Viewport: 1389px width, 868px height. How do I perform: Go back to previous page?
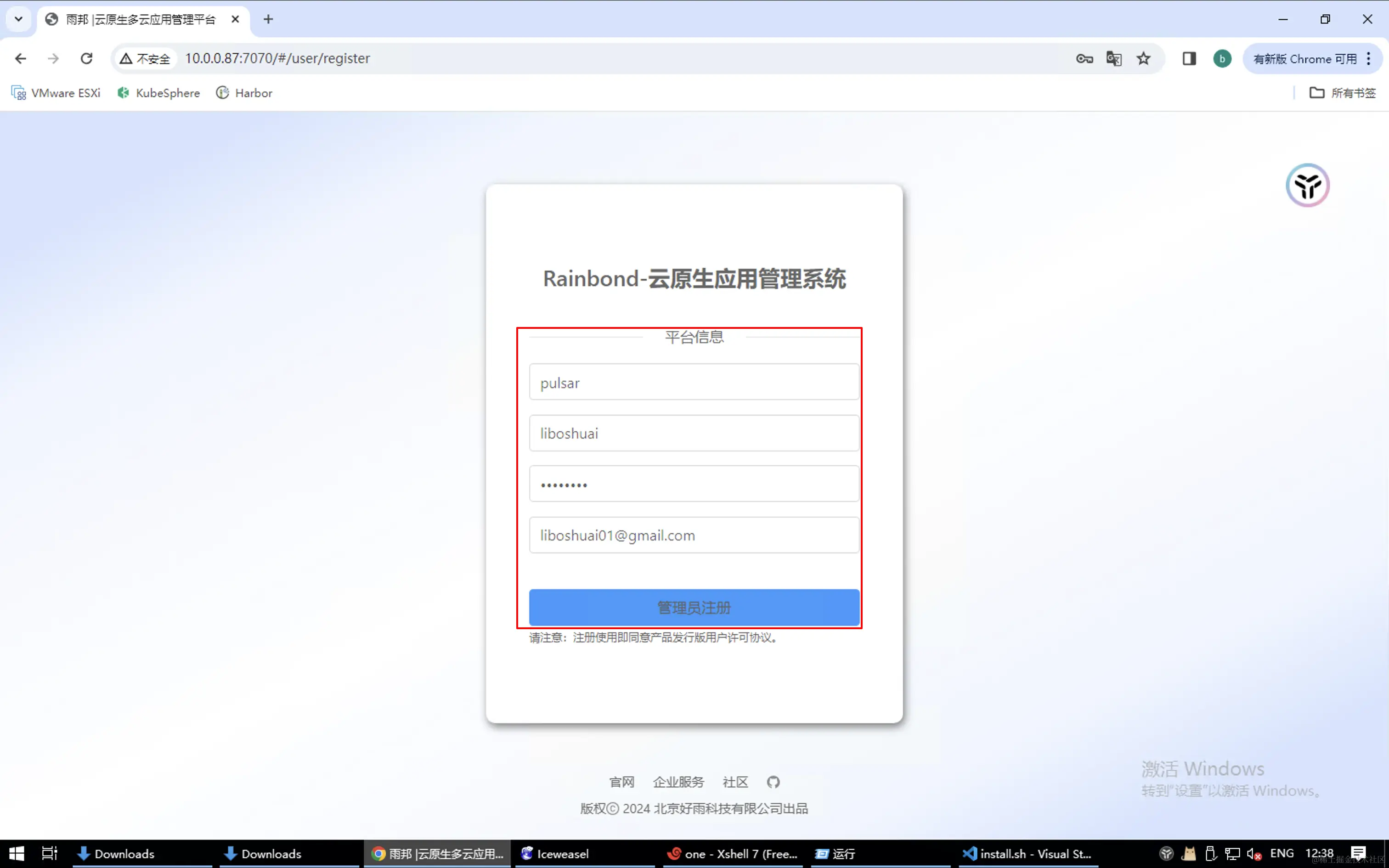point(21,59)
